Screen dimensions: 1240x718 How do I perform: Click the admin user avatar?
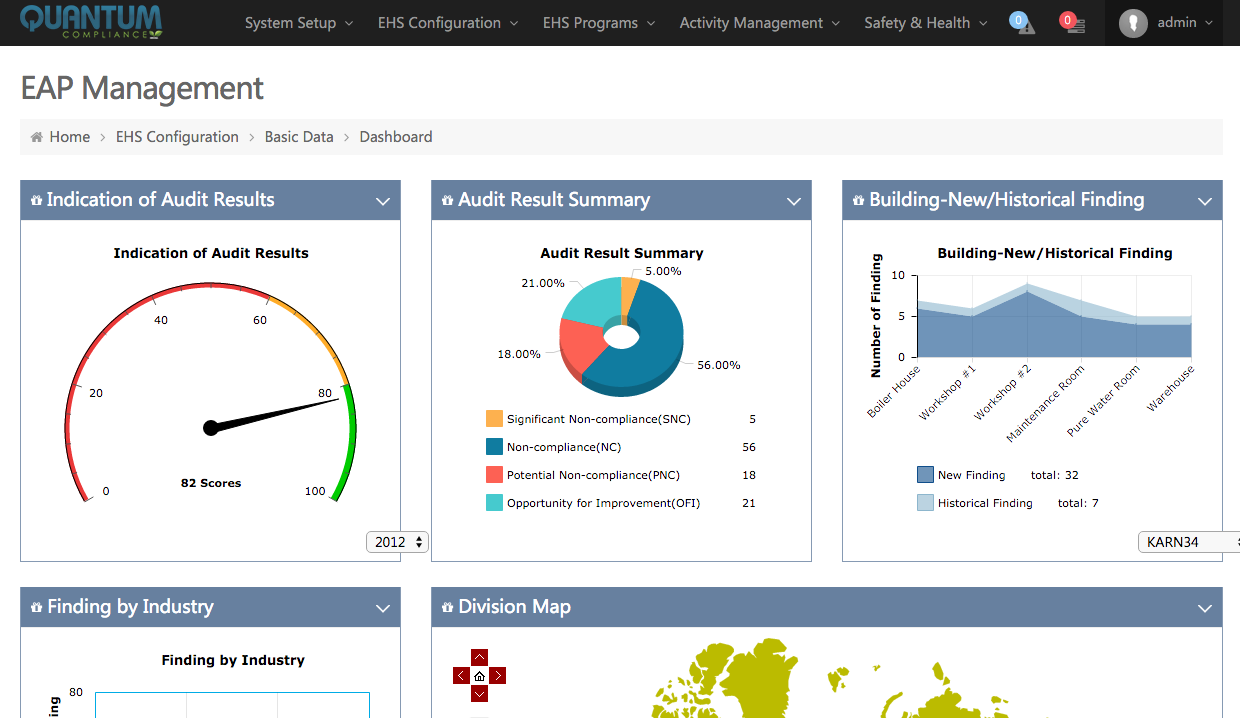click(1133, 23)
